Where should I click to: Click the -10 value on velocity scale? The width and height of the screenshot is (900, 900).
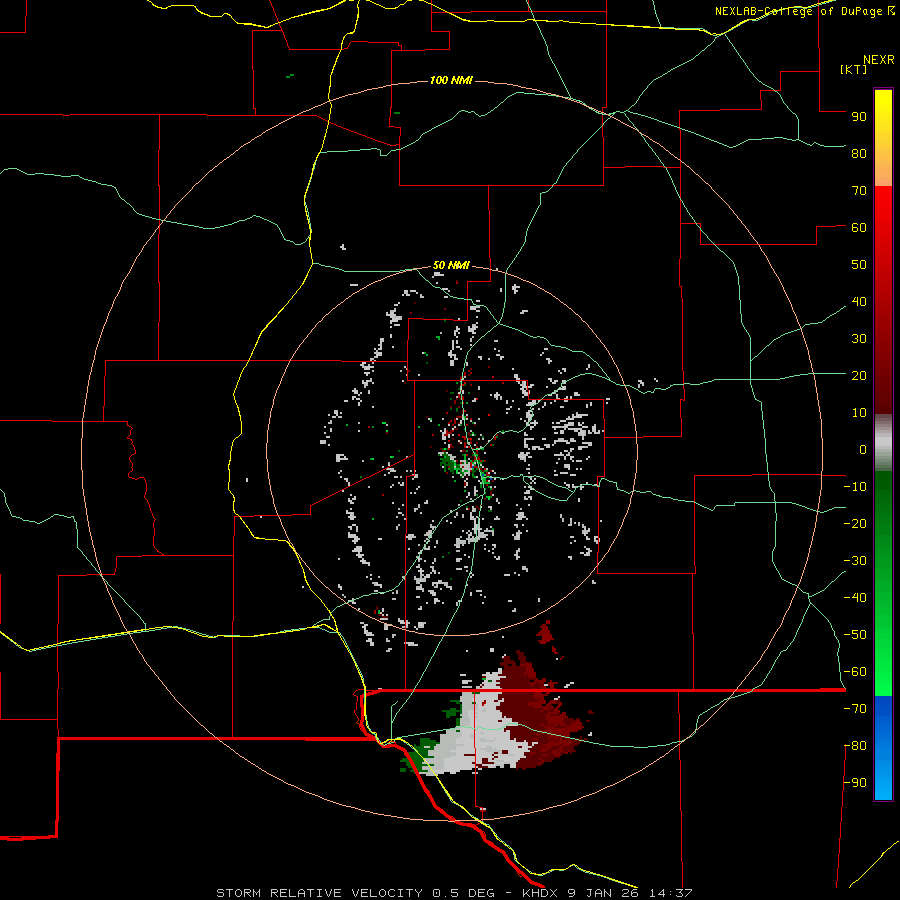click(855, 487)
